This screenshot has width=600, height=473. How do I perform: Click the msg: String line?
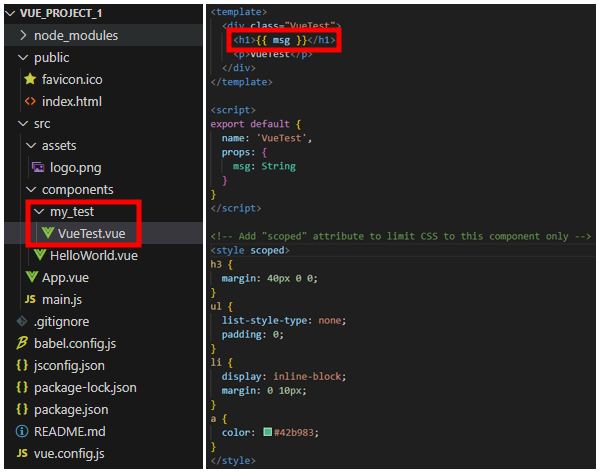(264, 166)
